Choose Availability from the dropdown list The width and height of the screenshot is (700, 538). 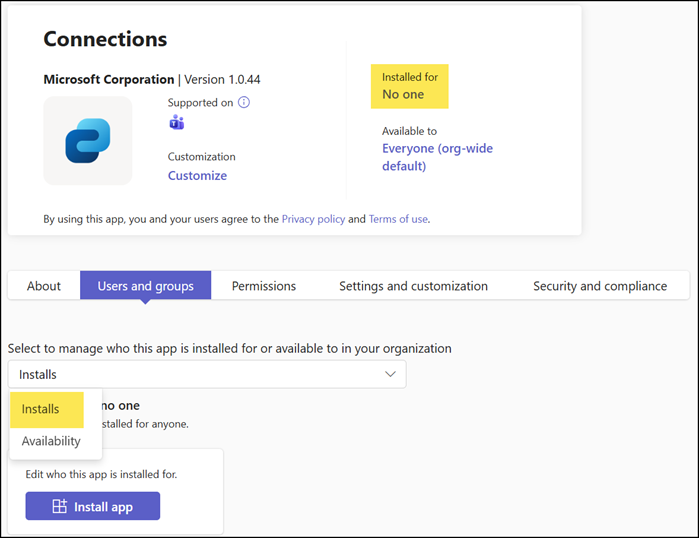51,441
